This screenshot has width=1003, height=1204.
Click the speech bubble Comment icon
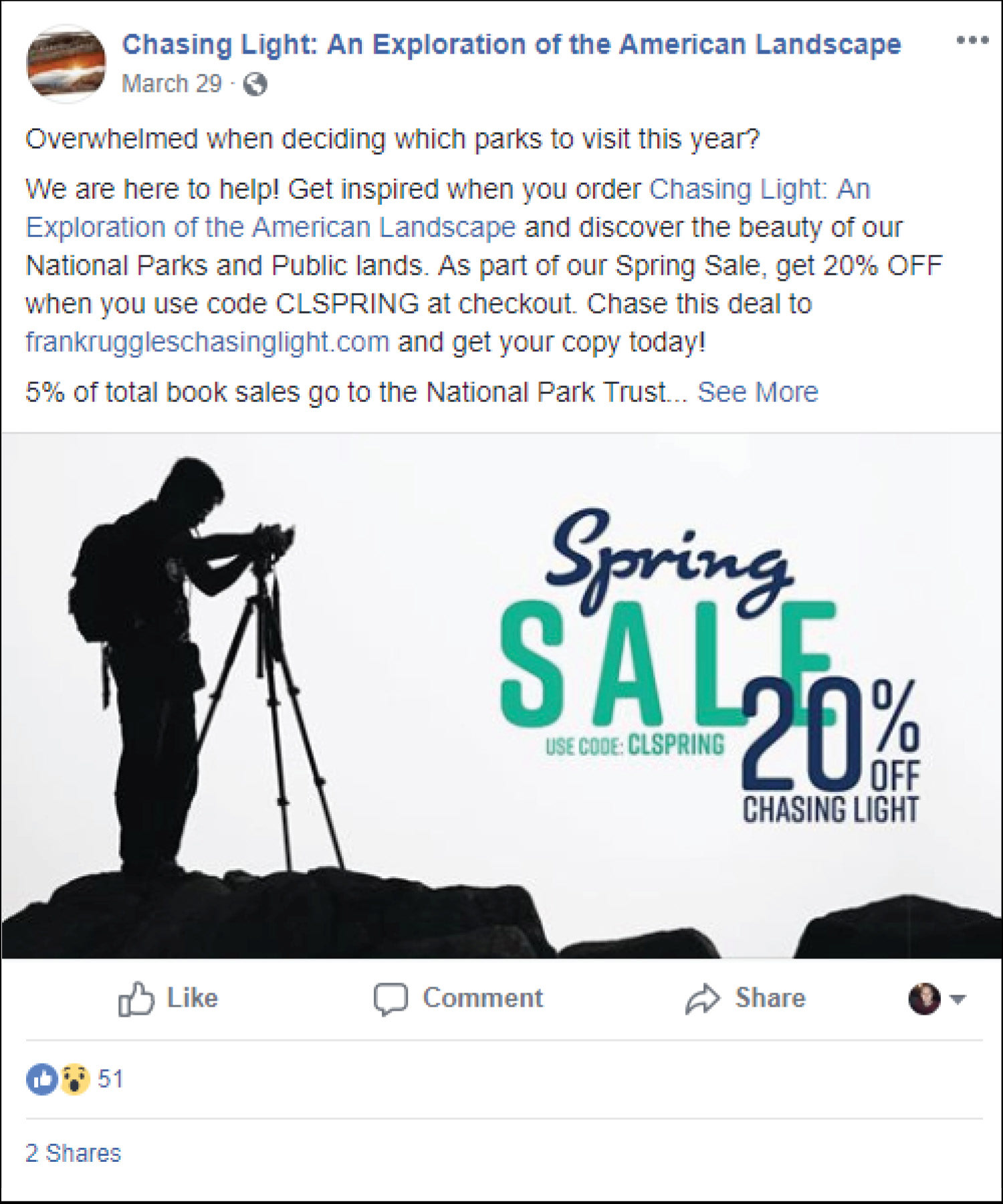391,999
